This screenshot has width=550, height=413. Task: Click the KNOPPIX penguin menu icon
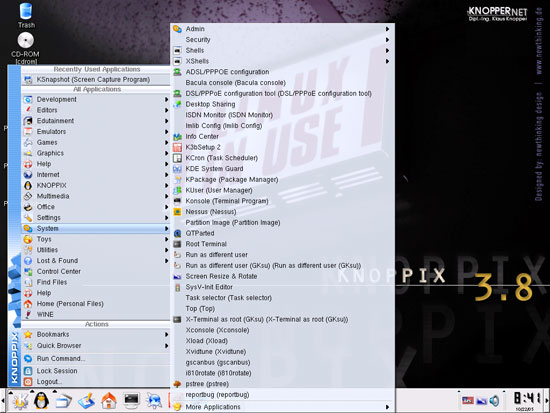click(x=28, y=185)
